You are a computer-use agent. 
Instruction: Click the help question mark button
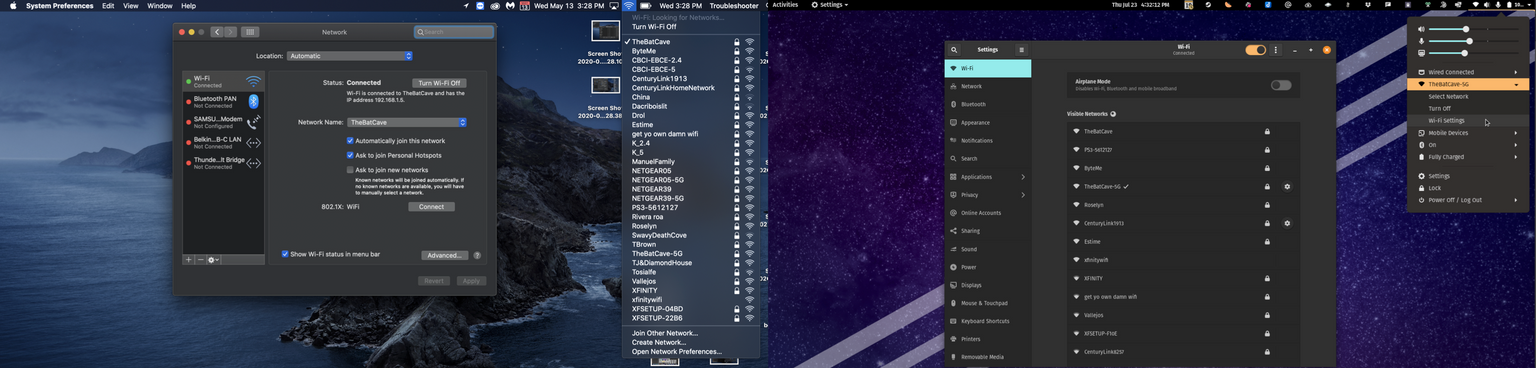tap(477, 255)
